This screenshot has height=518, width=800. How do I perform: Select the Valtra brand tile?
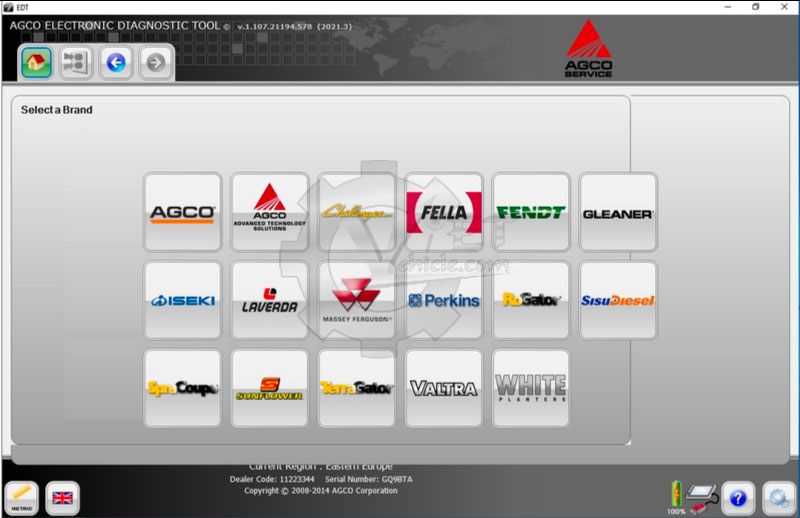[444, 388]
